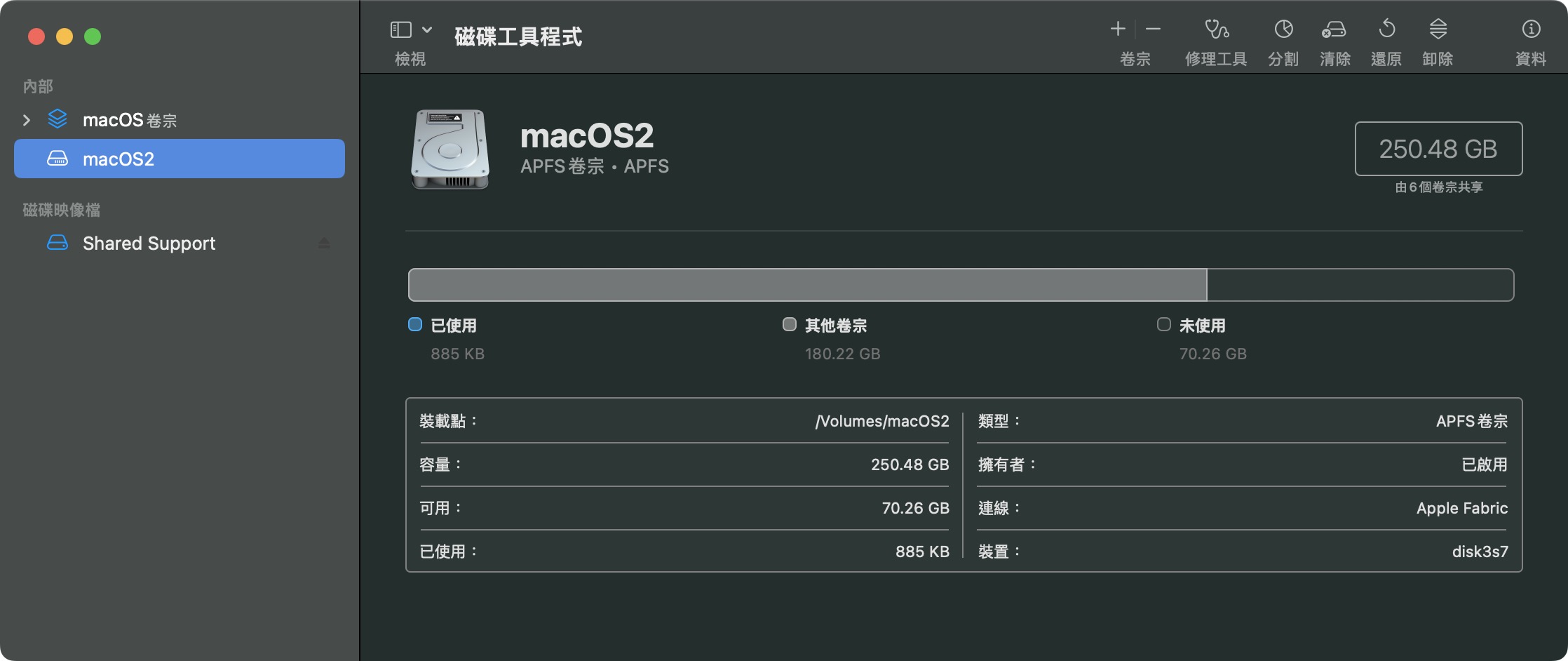Click the macOS2 hard drive image
This screenshot has width=1568, height=661.
pos(450,149)
